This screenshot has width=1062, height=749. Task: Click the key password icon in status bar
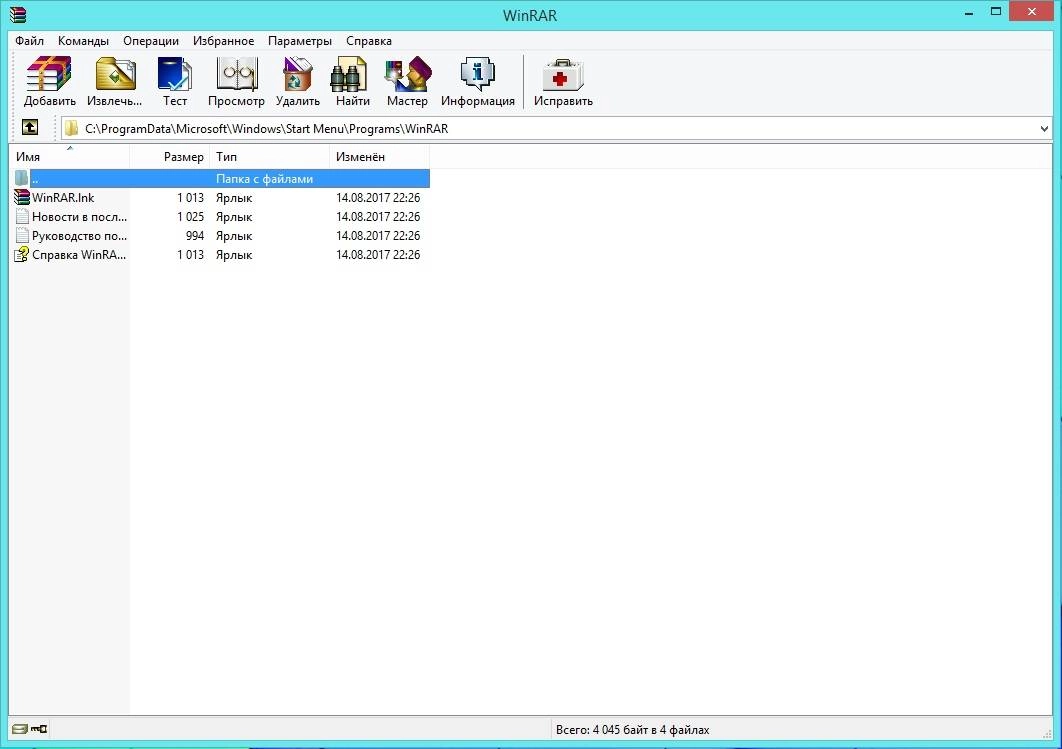tap(39, 729)
